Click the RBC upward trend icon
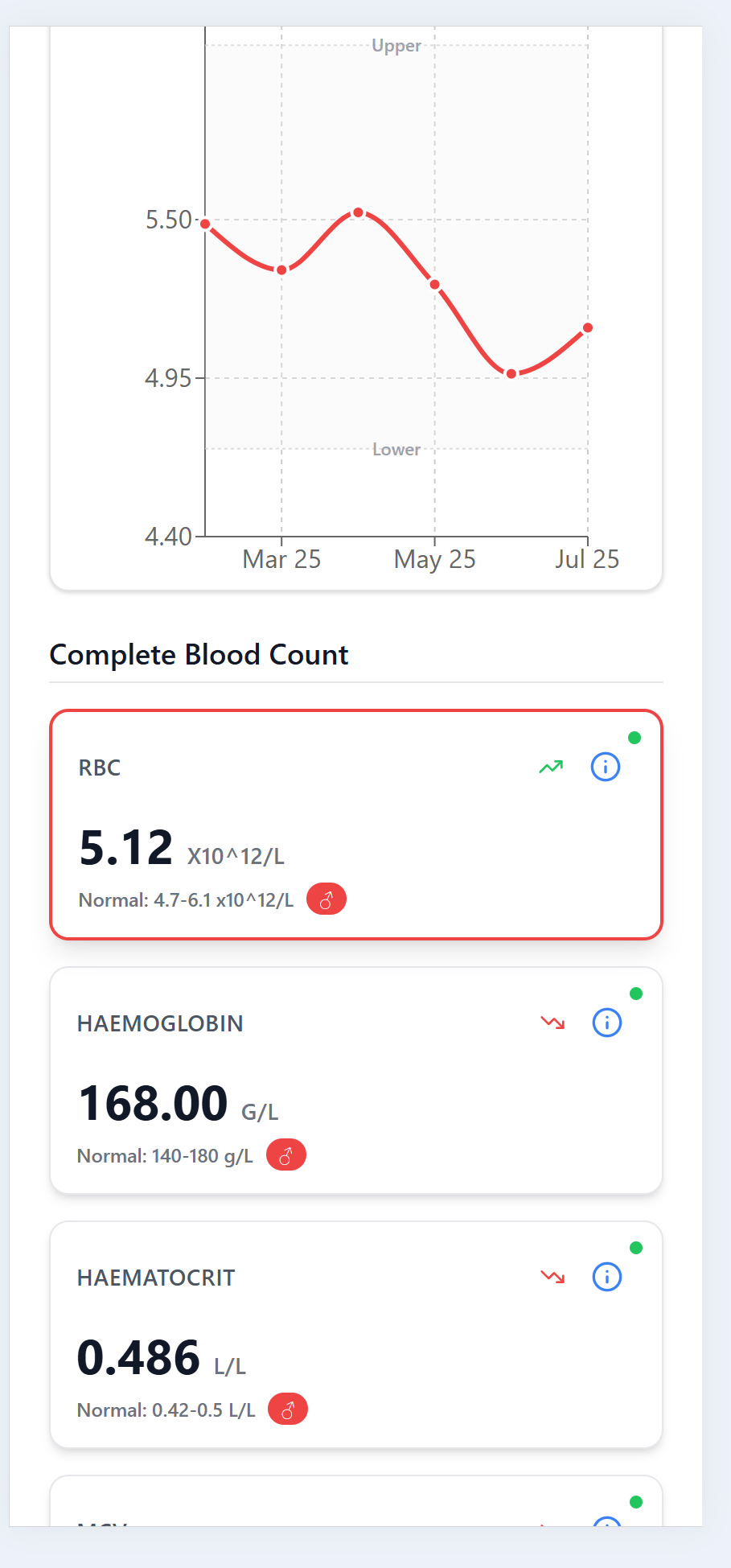 pyautogui.click(x=551, y=767)
